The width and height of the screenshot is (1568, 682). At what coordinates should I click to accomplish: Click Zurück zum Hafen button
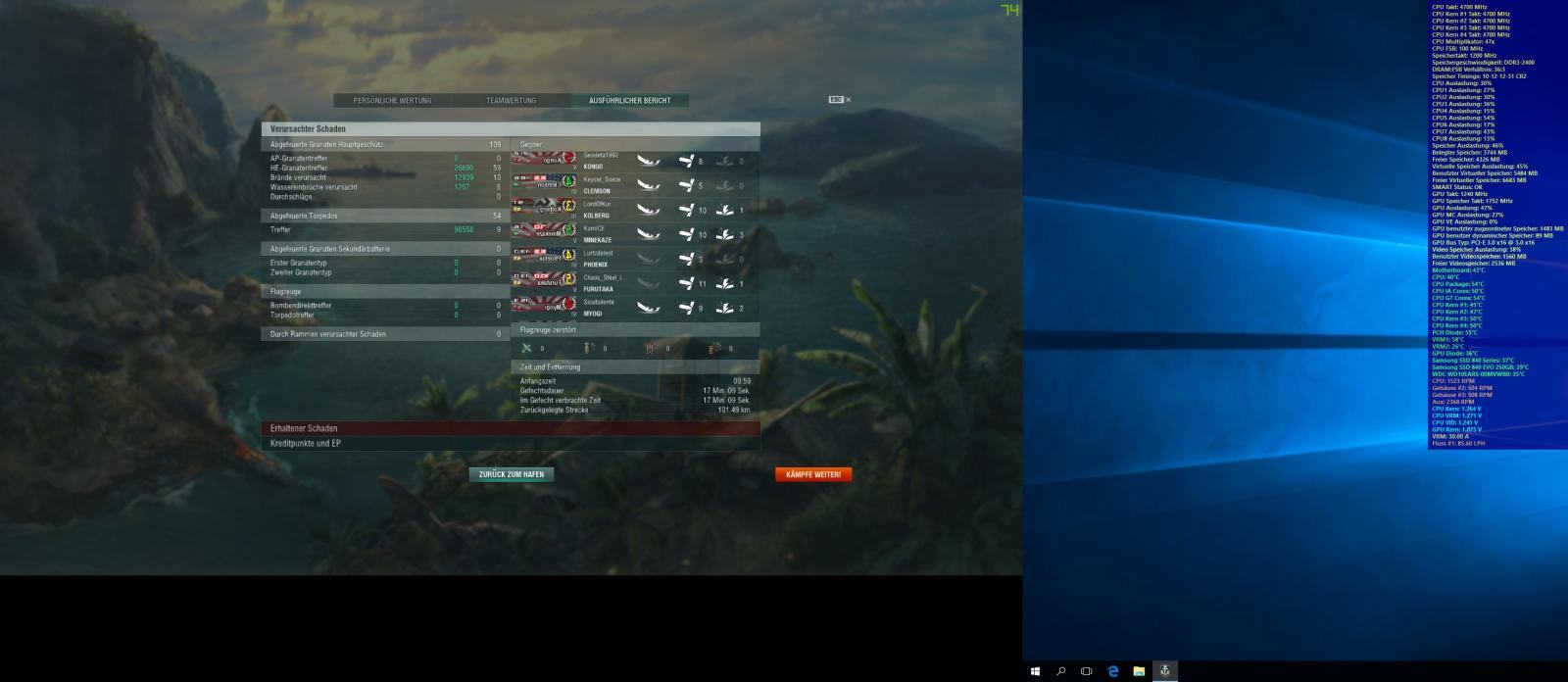click(x=512, y=474)
